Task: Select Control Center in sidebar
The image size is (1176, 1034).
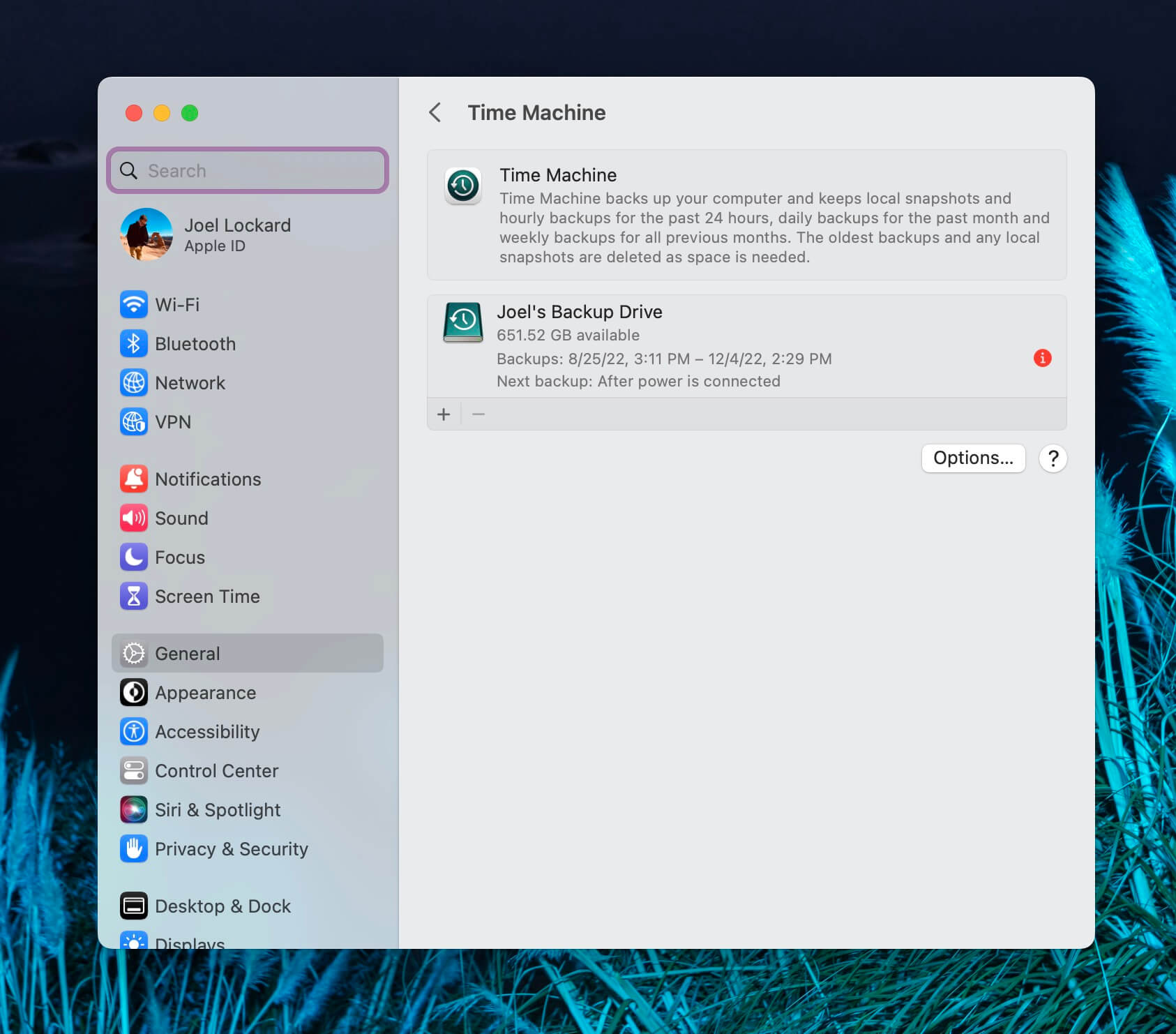Action: point(216,771)
